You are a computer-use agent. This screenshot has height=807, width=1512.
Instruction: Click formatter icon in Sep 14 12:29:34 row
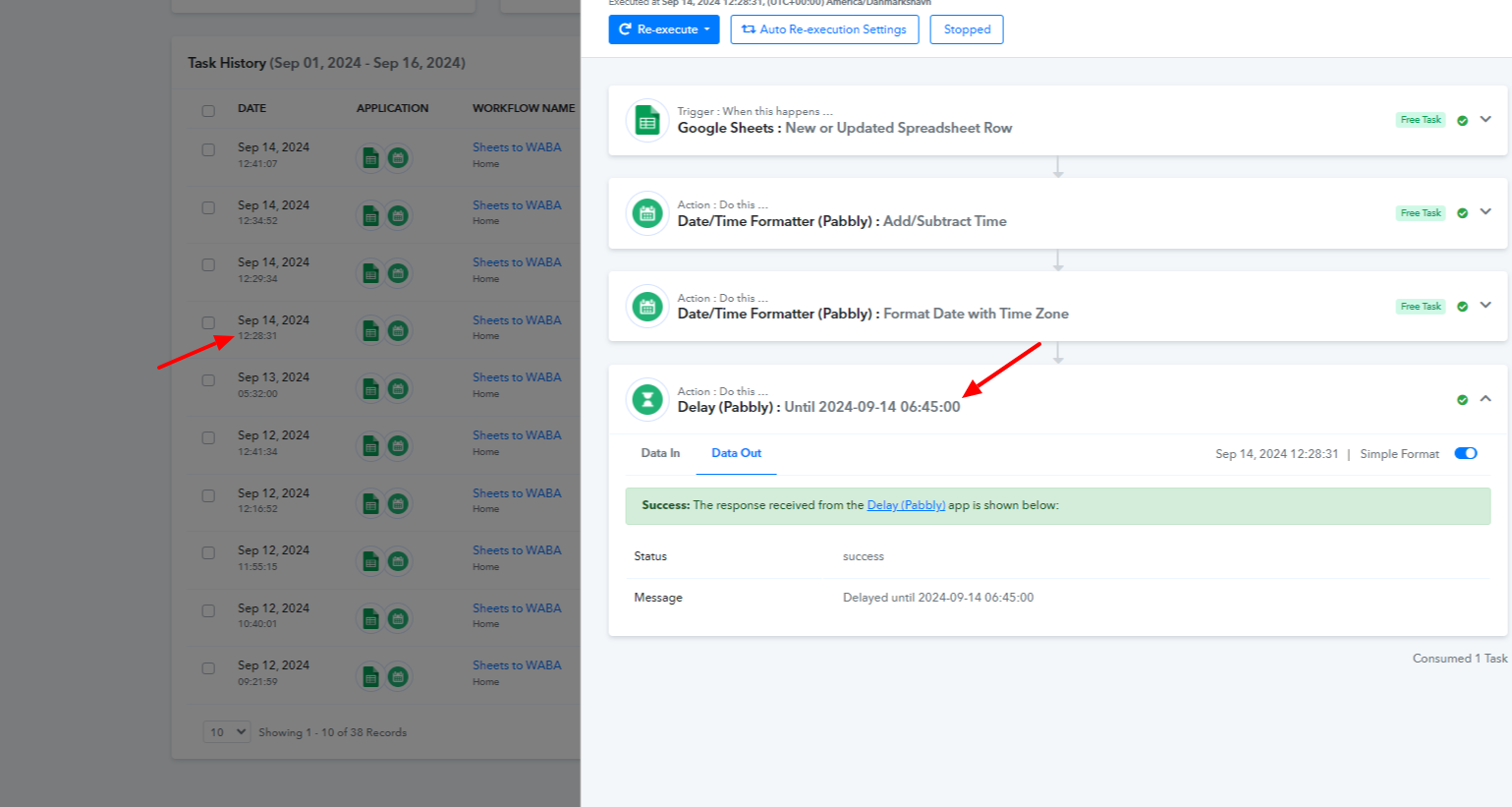(x=398, y=273)
